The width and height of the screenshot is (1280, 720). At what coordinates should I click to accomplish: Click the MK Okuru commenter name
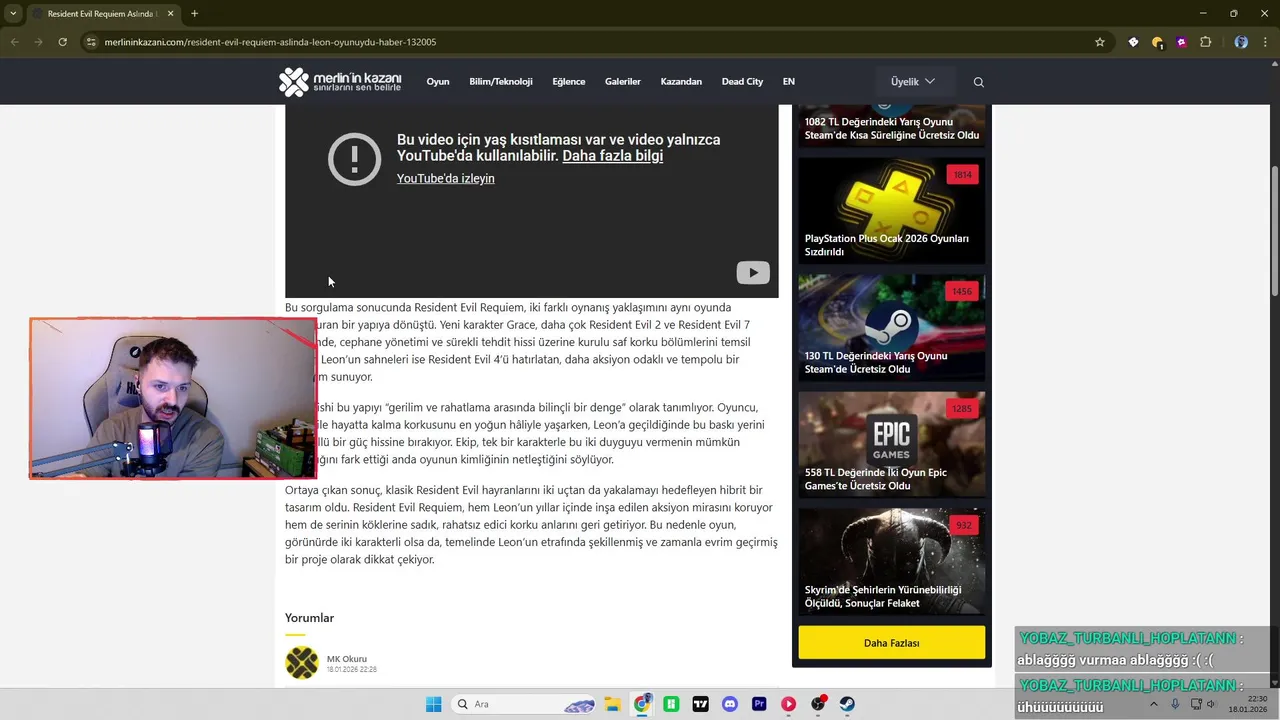coord(347,658)
